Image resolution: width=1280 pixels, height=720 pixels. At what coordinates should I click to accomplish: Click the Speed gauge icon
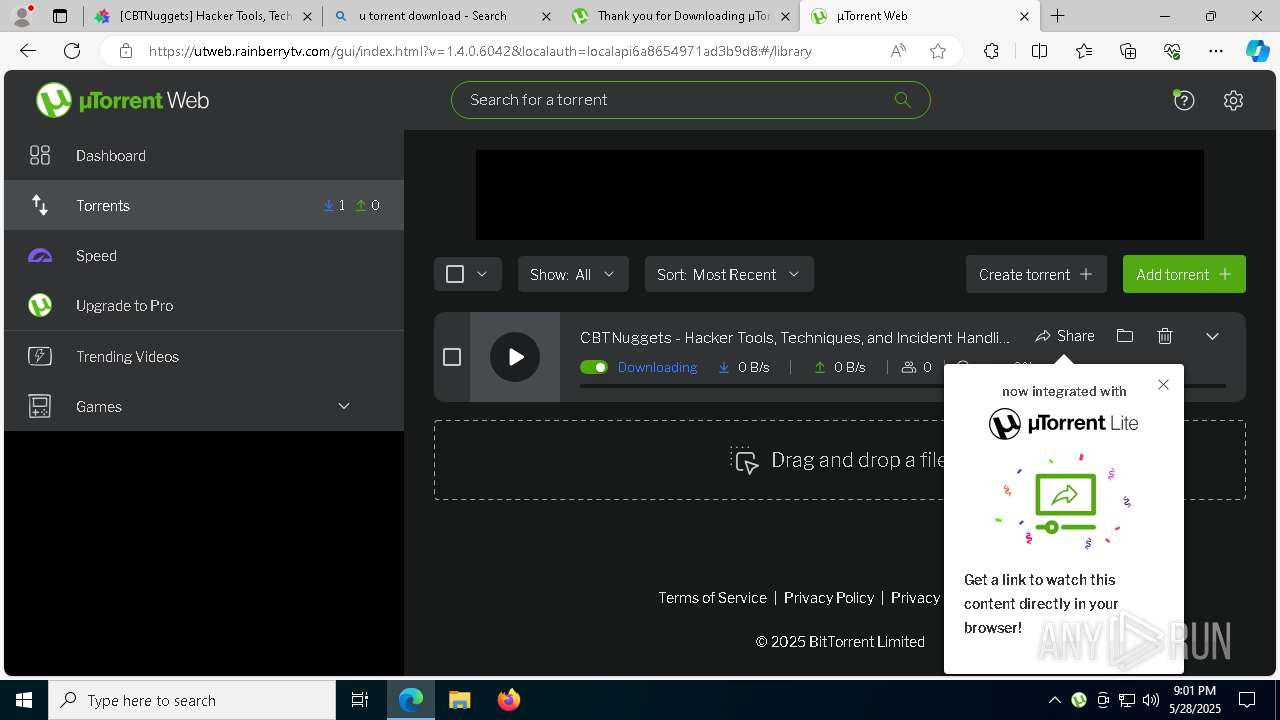40,256
